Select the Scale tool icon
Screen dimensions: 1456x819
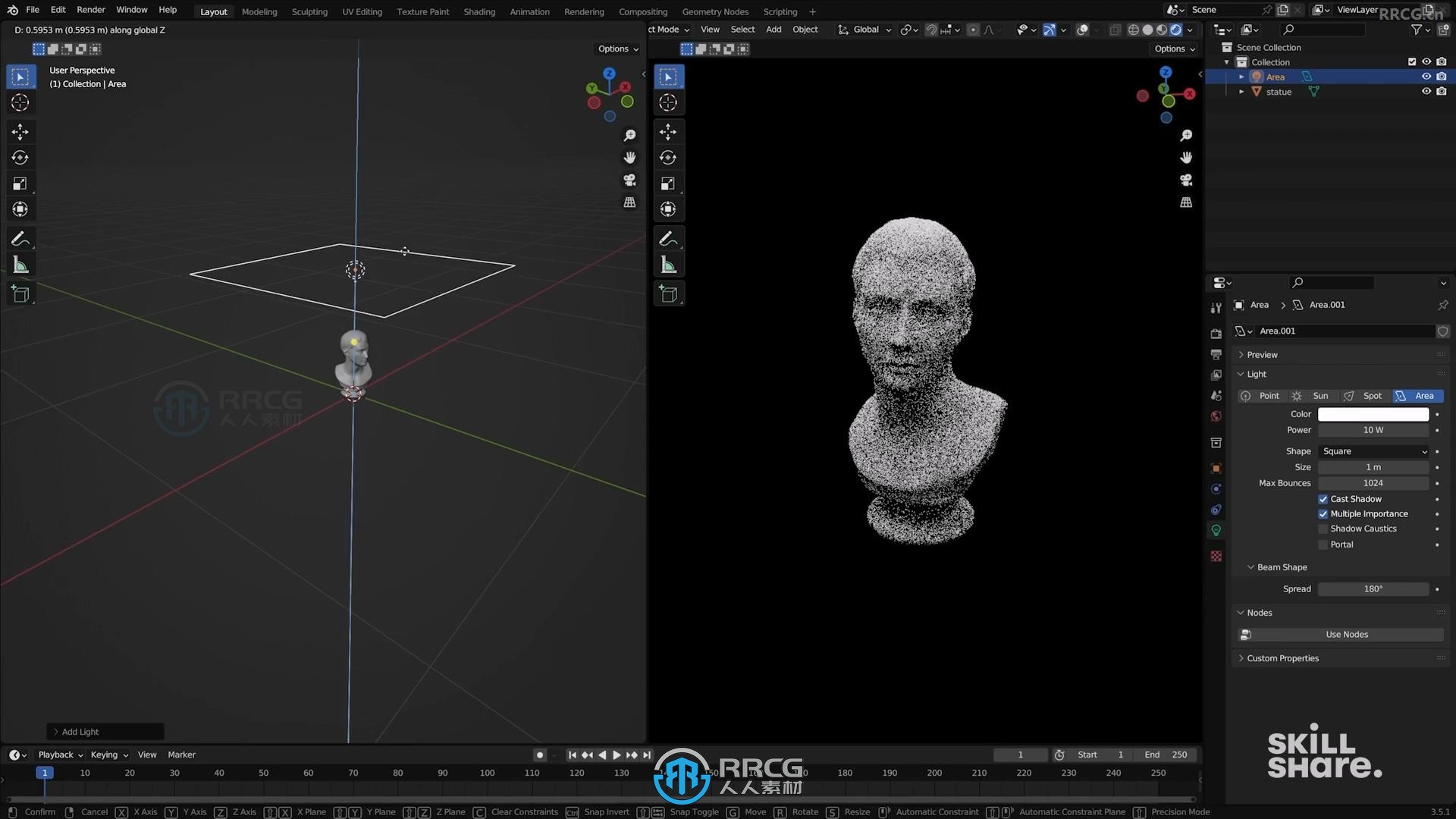[x=20, y=184]
